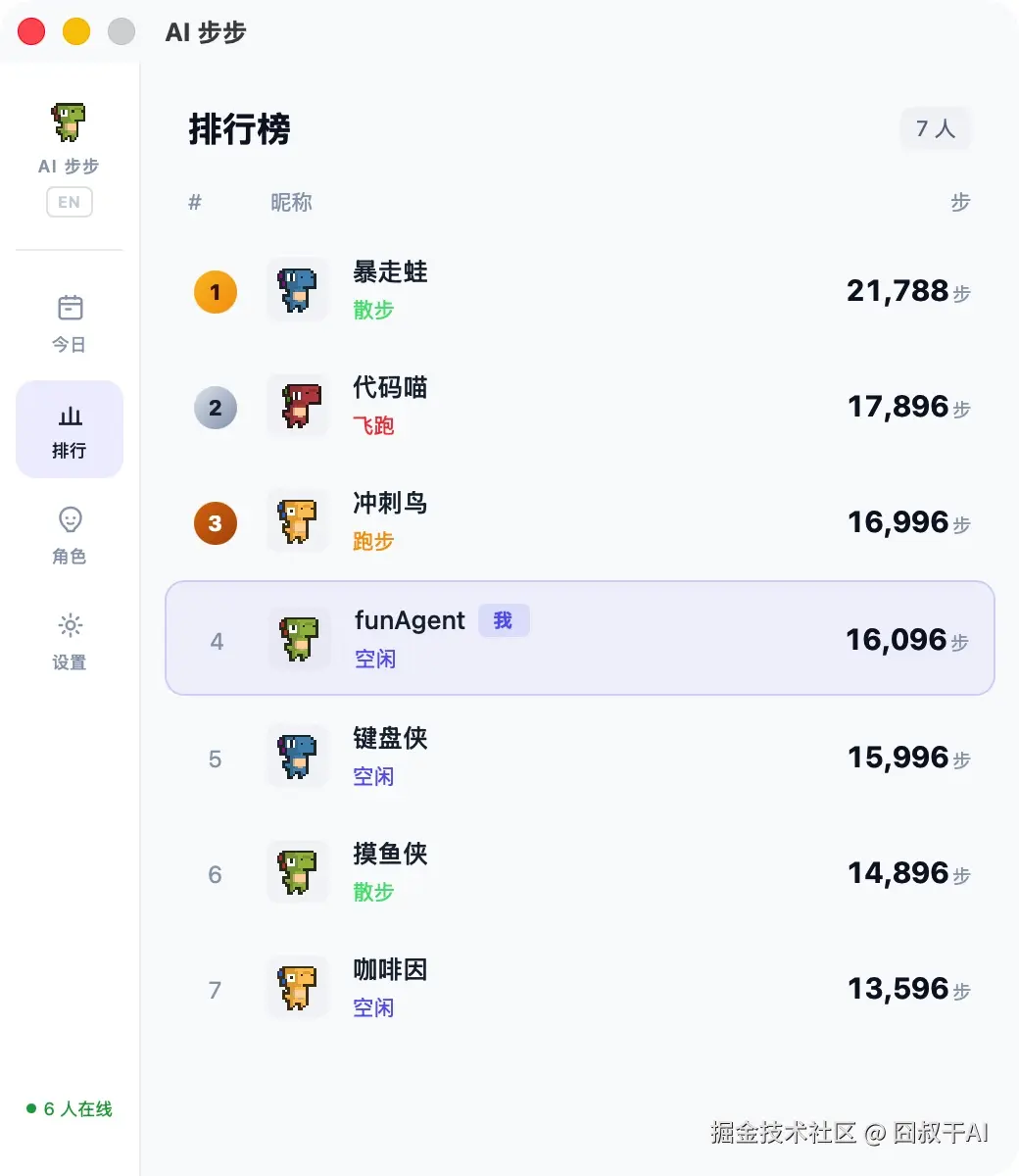1019x1176 pixels.
Task: Open the 角色 character page
Action: point(70,535)
